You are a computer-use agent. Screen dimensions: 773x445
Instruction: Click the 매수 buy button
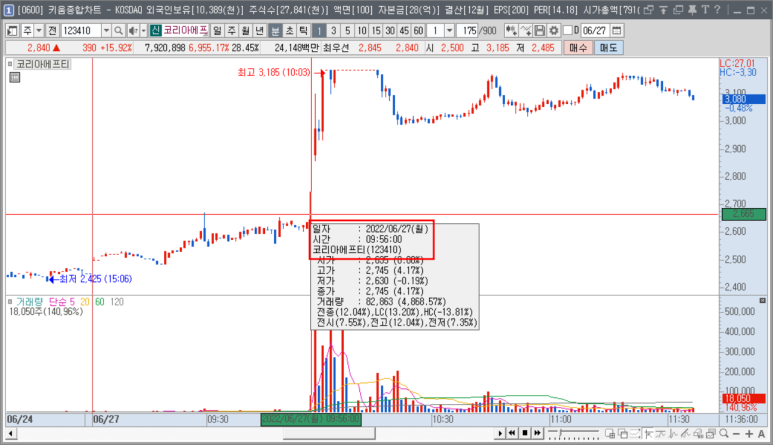578,48
